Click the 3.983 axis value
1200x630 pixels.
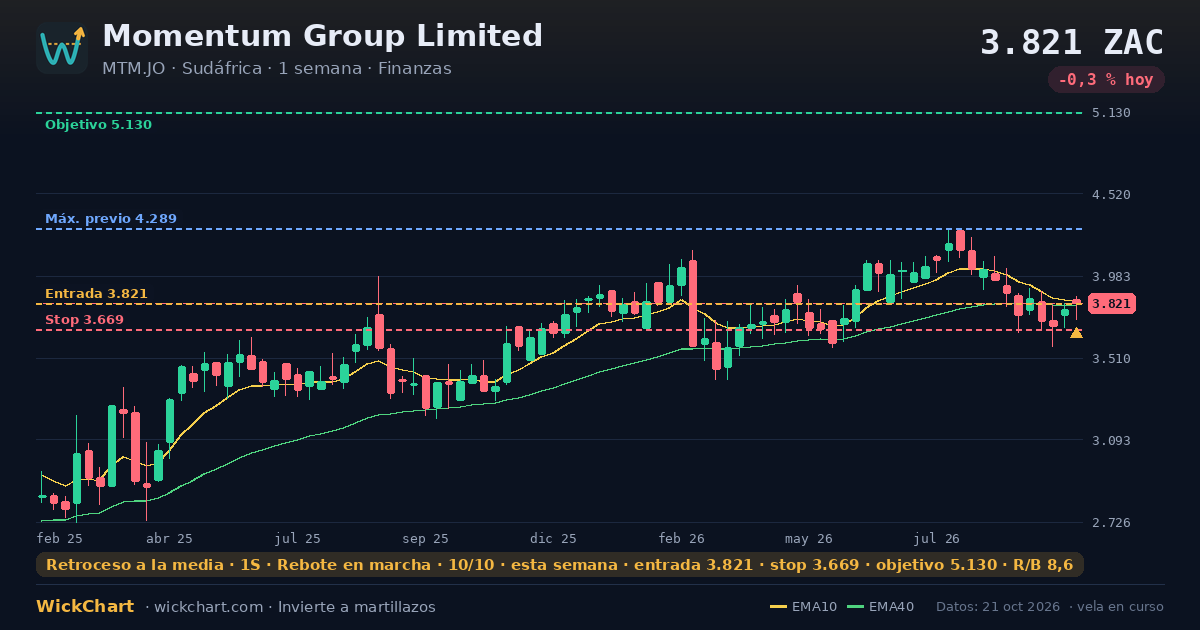click(1112, 277)
